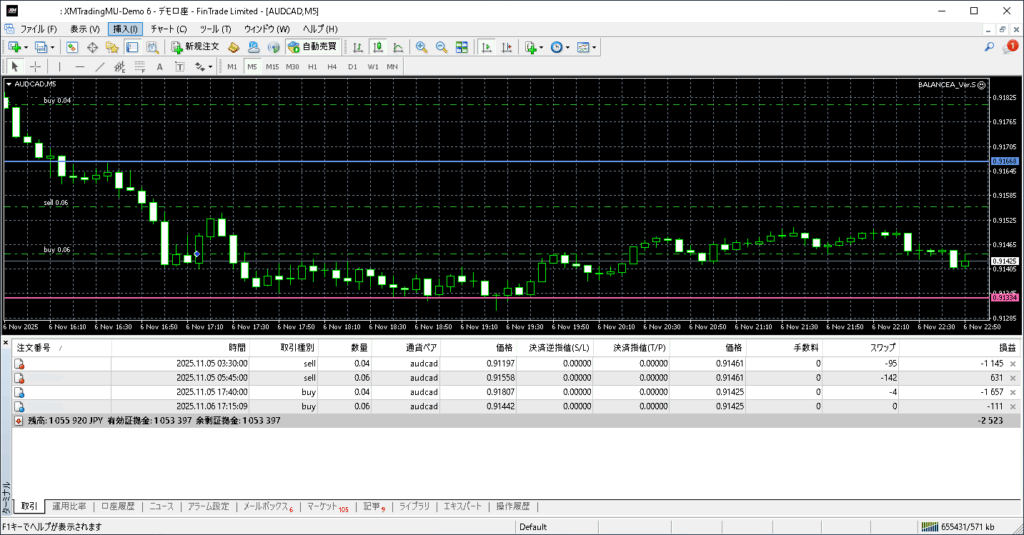Click the tile windows grid icon
The width and height of the screenshot is (1024, 535).
[x=462, y=47]
